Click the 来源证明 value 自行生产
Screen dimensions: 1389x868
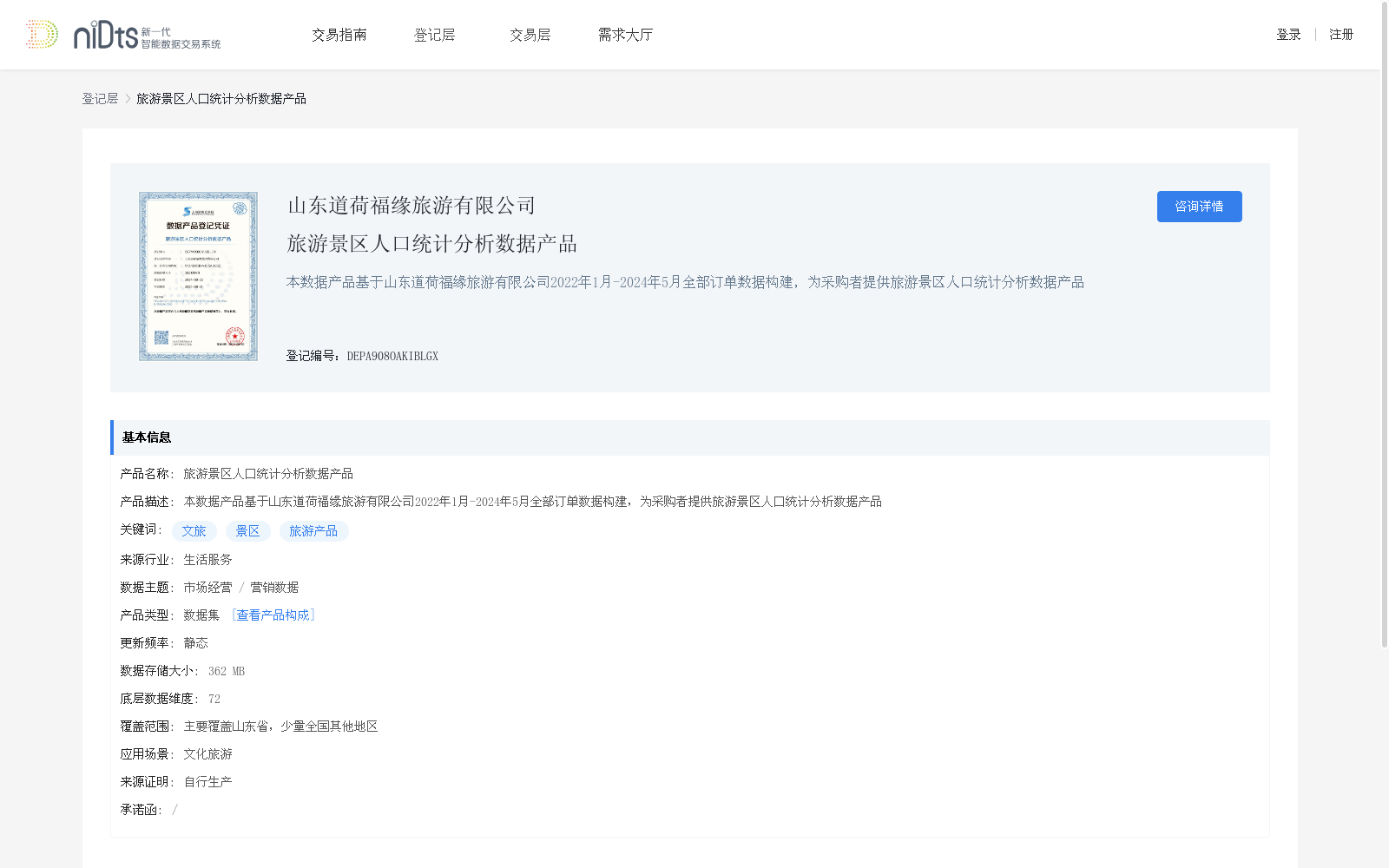tap(208, 782)
